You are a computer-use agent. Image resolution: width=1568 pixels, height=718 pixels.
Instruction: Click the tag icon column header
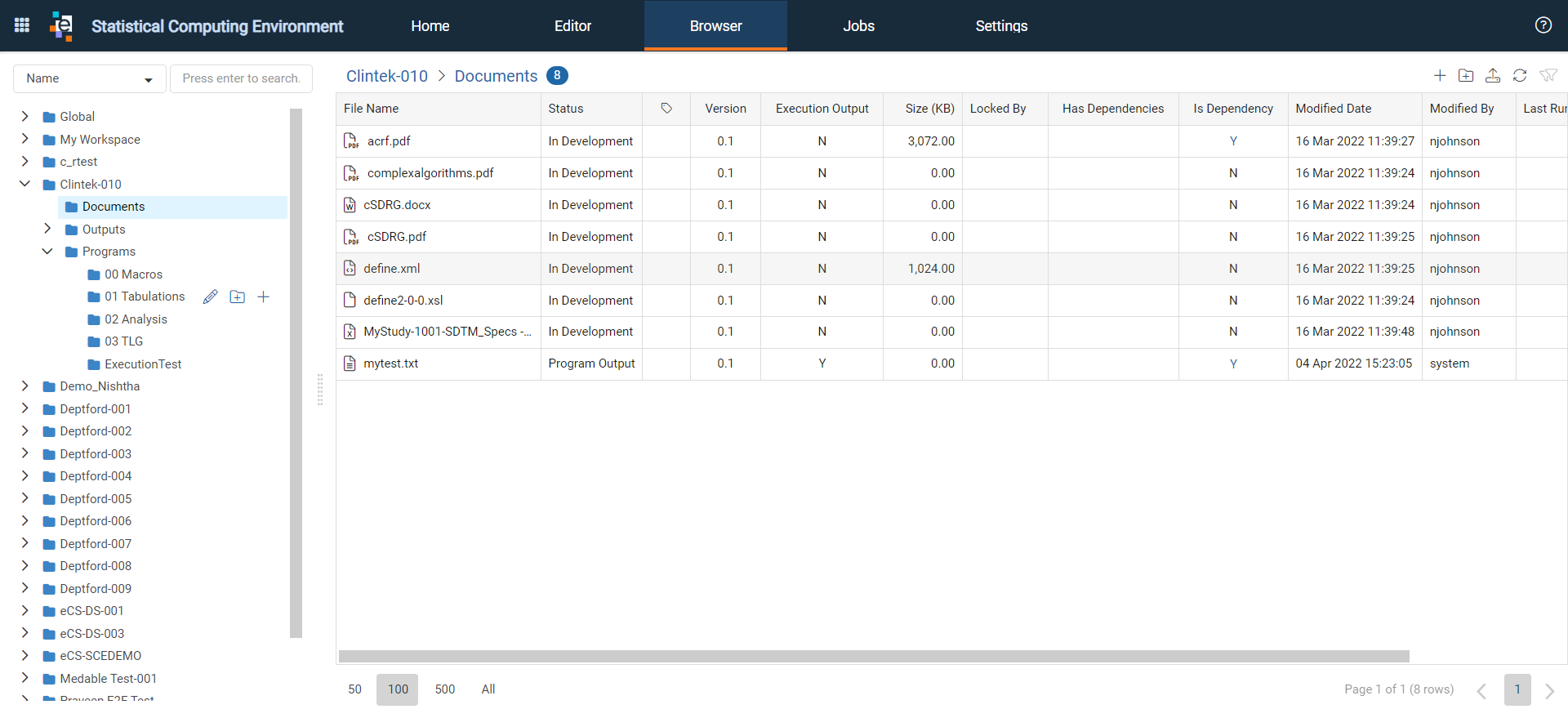coord(666,109)
